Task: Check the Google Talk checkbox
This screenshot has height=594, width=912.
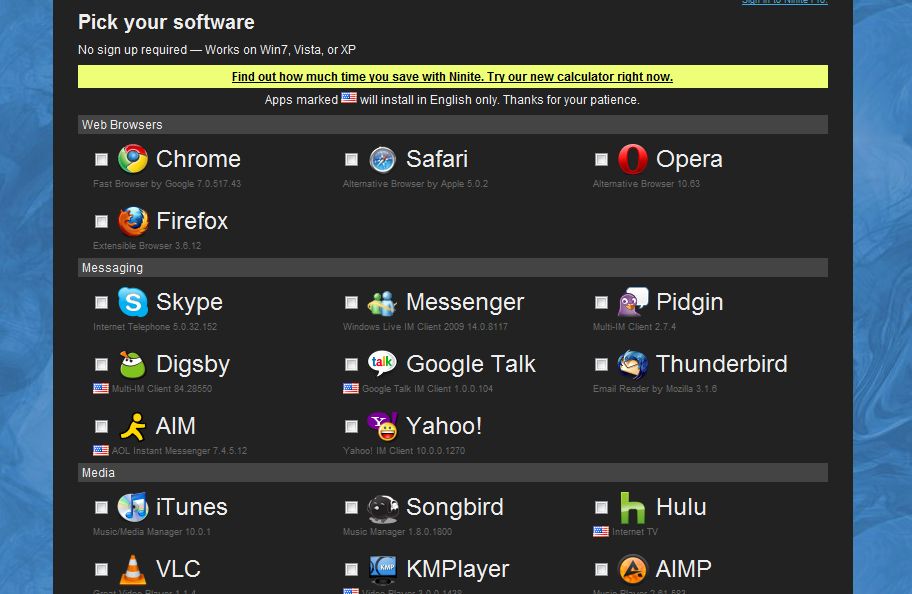Action: [351, 365]
